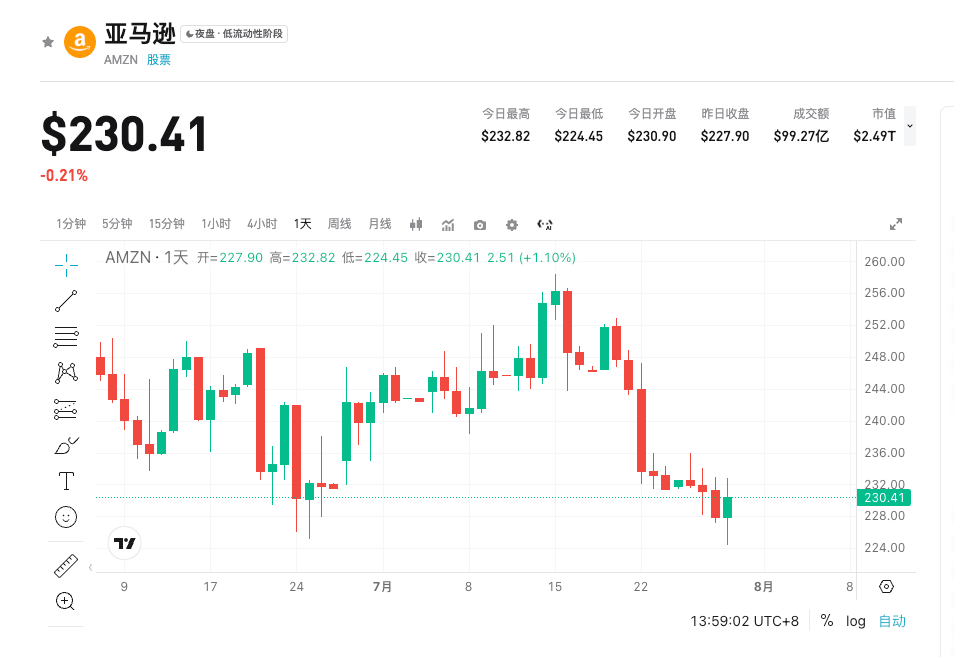
Task: Click the AI analysis icon in toolbar
Action: pyautogui.click(x=545, y=224)
